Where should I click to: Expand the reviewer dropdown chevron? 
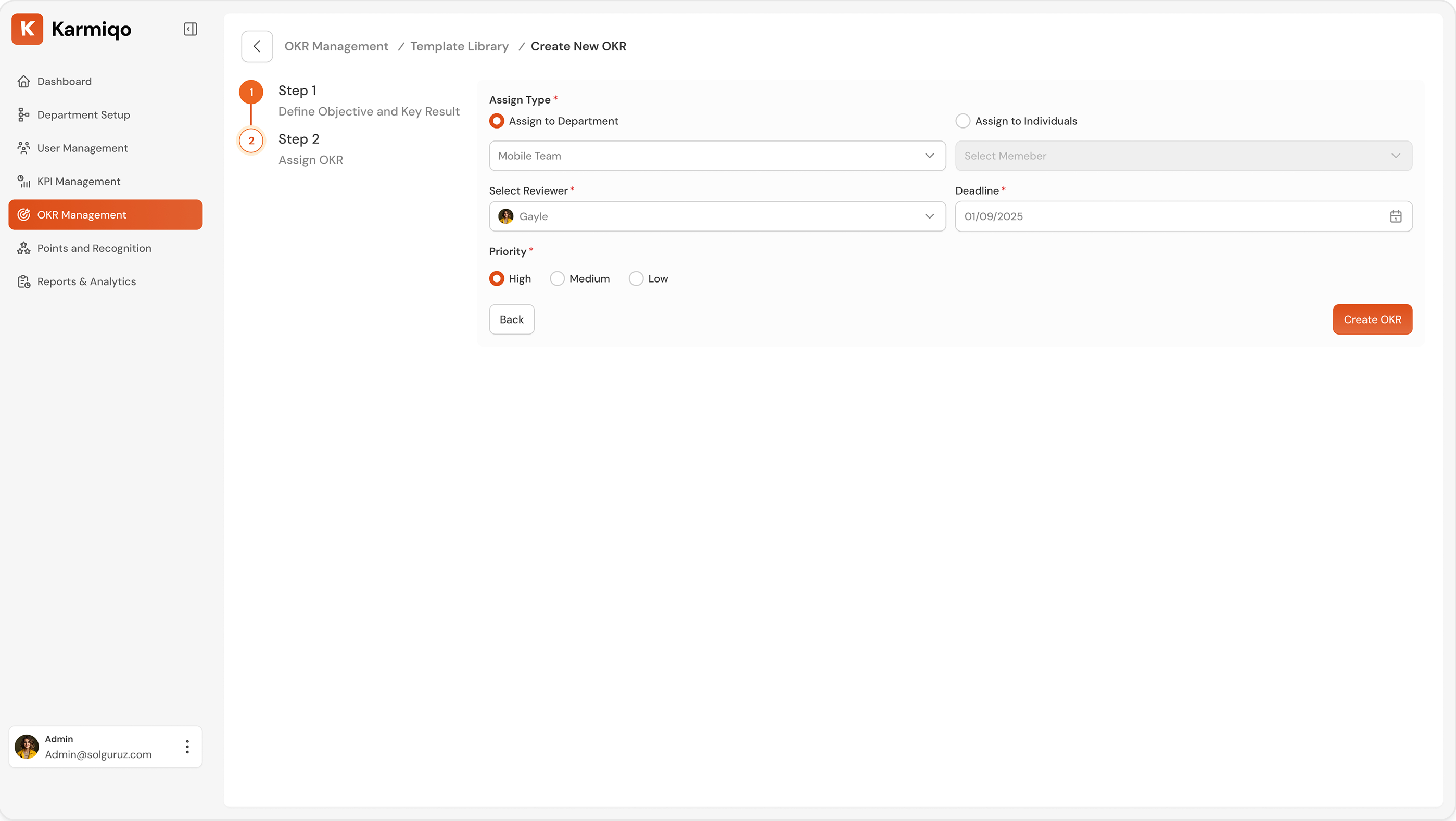(929, 216)
